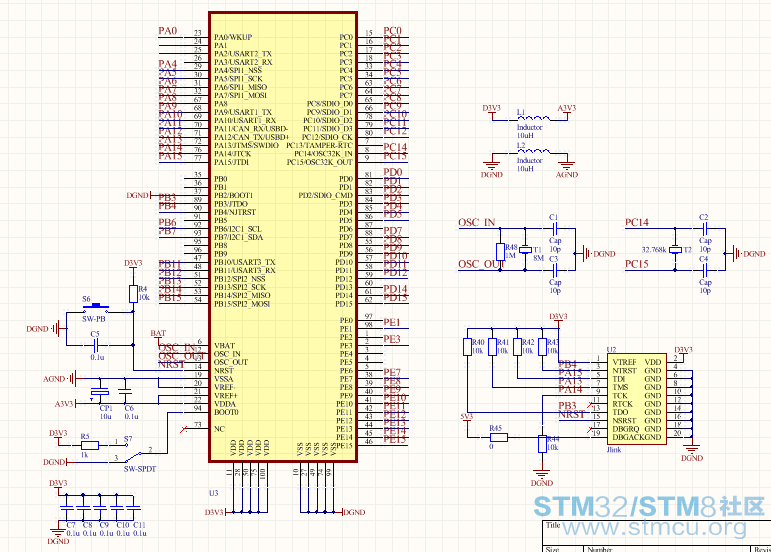The height and width of the screenshot is (552, 771).
Task: Click the VBAT pin label
Action: (225, 346)
